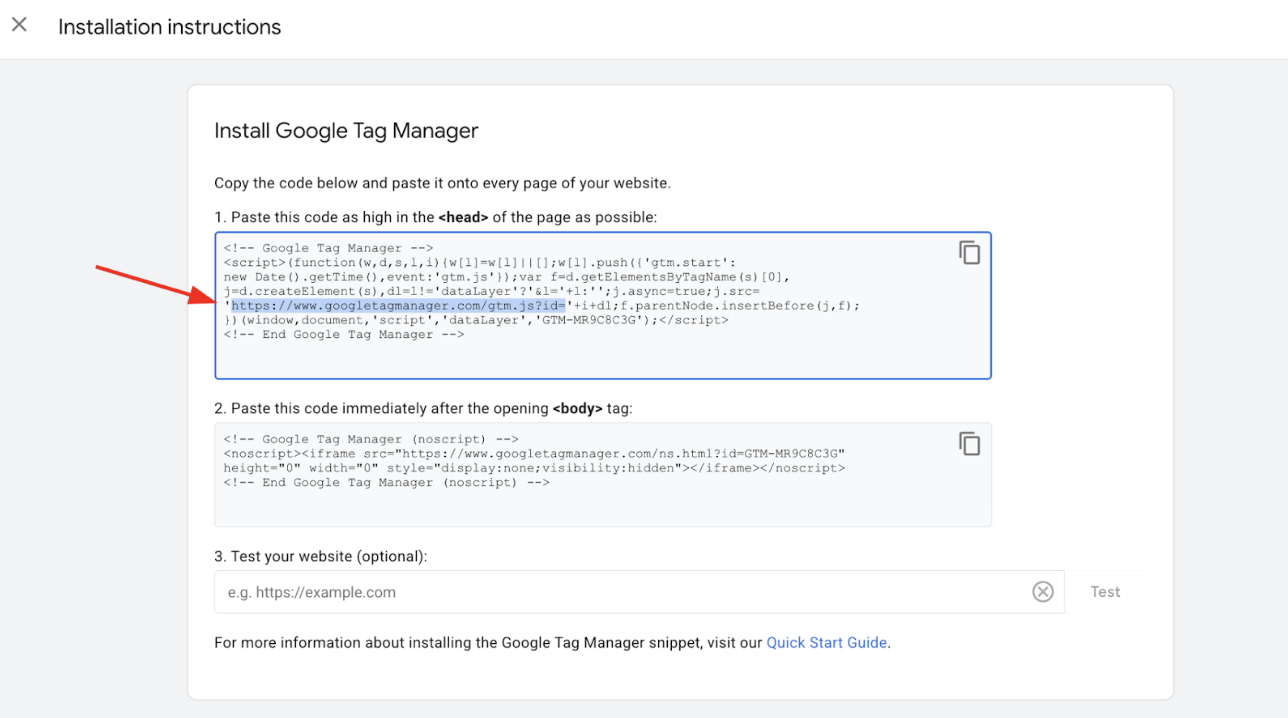Click the Test button
The width and height of the screenshot is (1288, 718).
[1105, 592]
